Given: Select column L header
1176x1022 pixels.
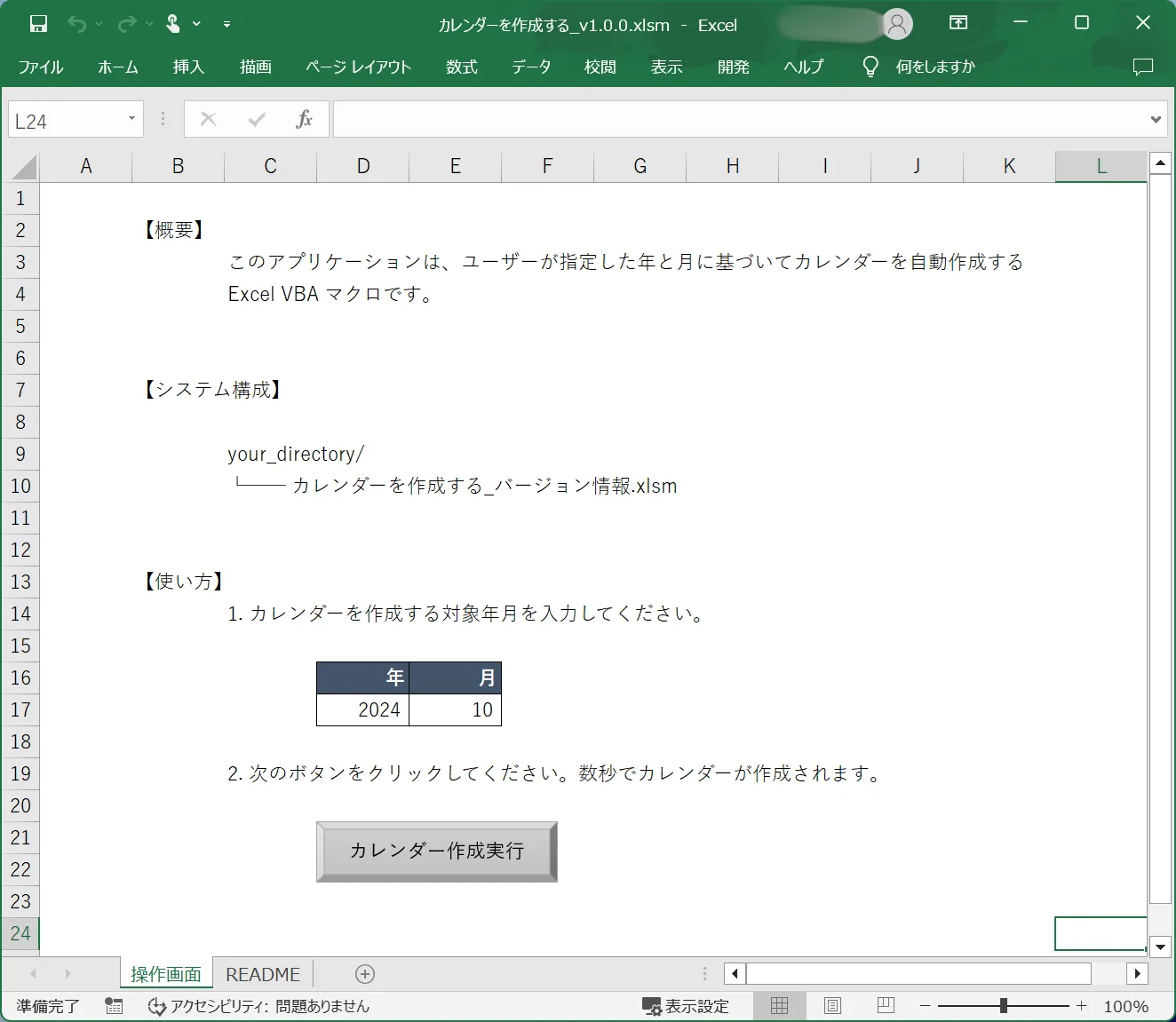Looking at the screenshot, I should click(1101, 166).
